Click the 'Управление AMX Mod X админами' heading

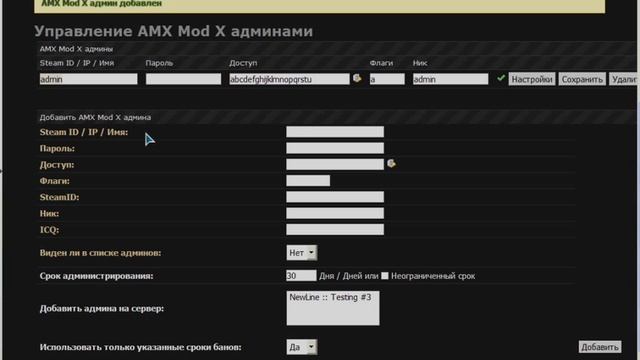(x=173, y=31)
